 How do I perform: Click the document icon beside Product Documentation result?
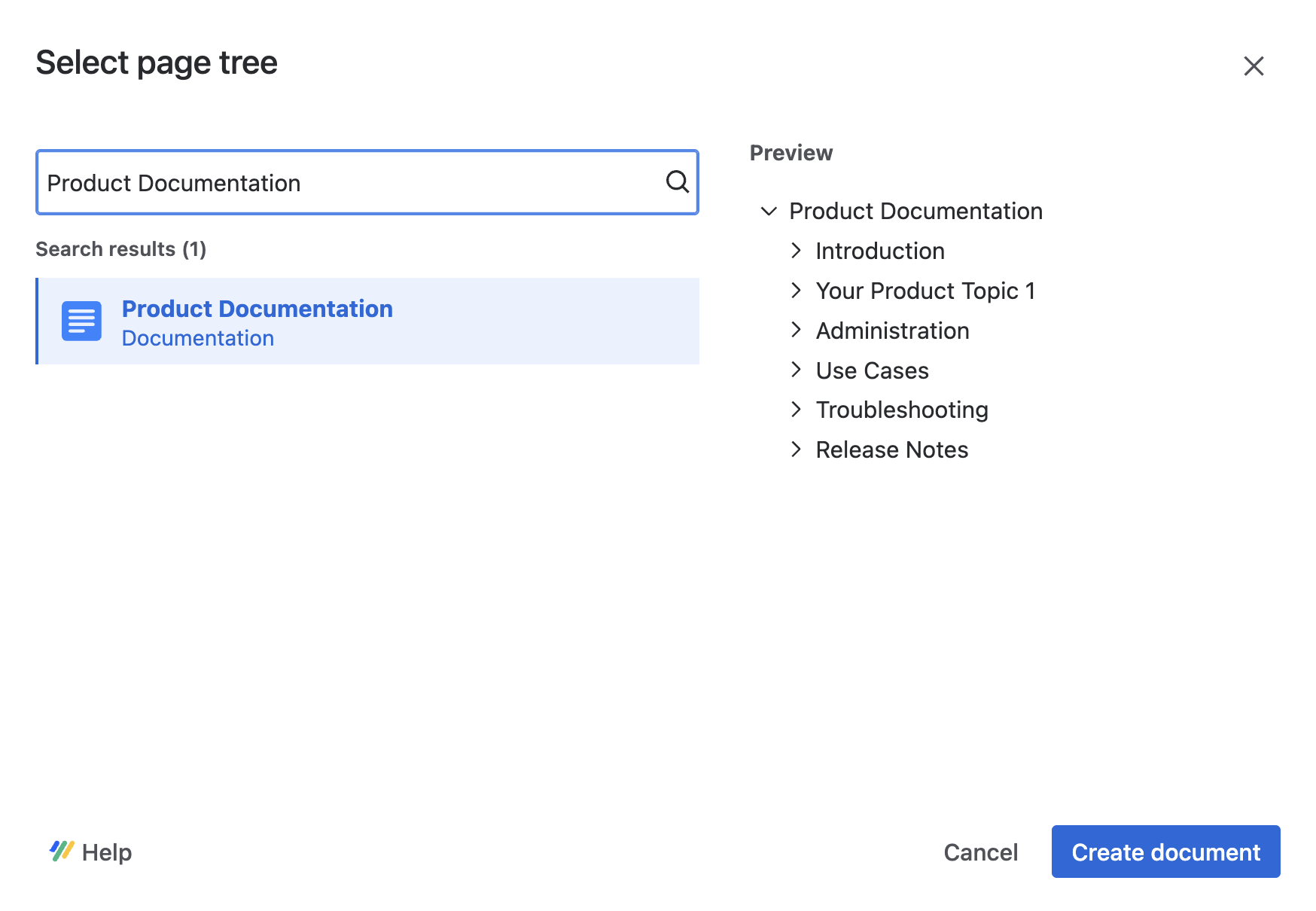(x=81, y=321)
